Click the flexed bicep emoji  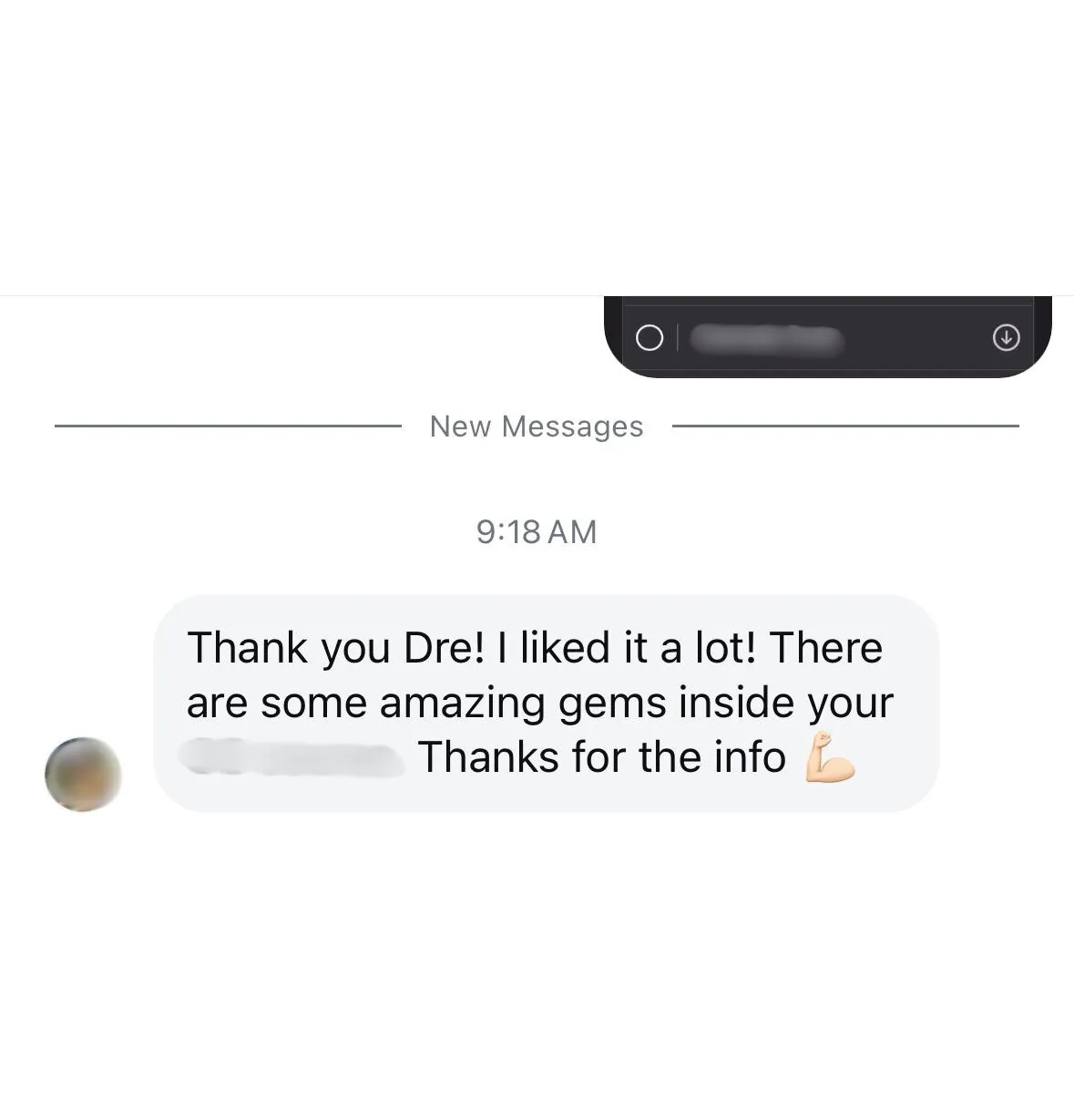pyautogui.click(x=830, y=757)
